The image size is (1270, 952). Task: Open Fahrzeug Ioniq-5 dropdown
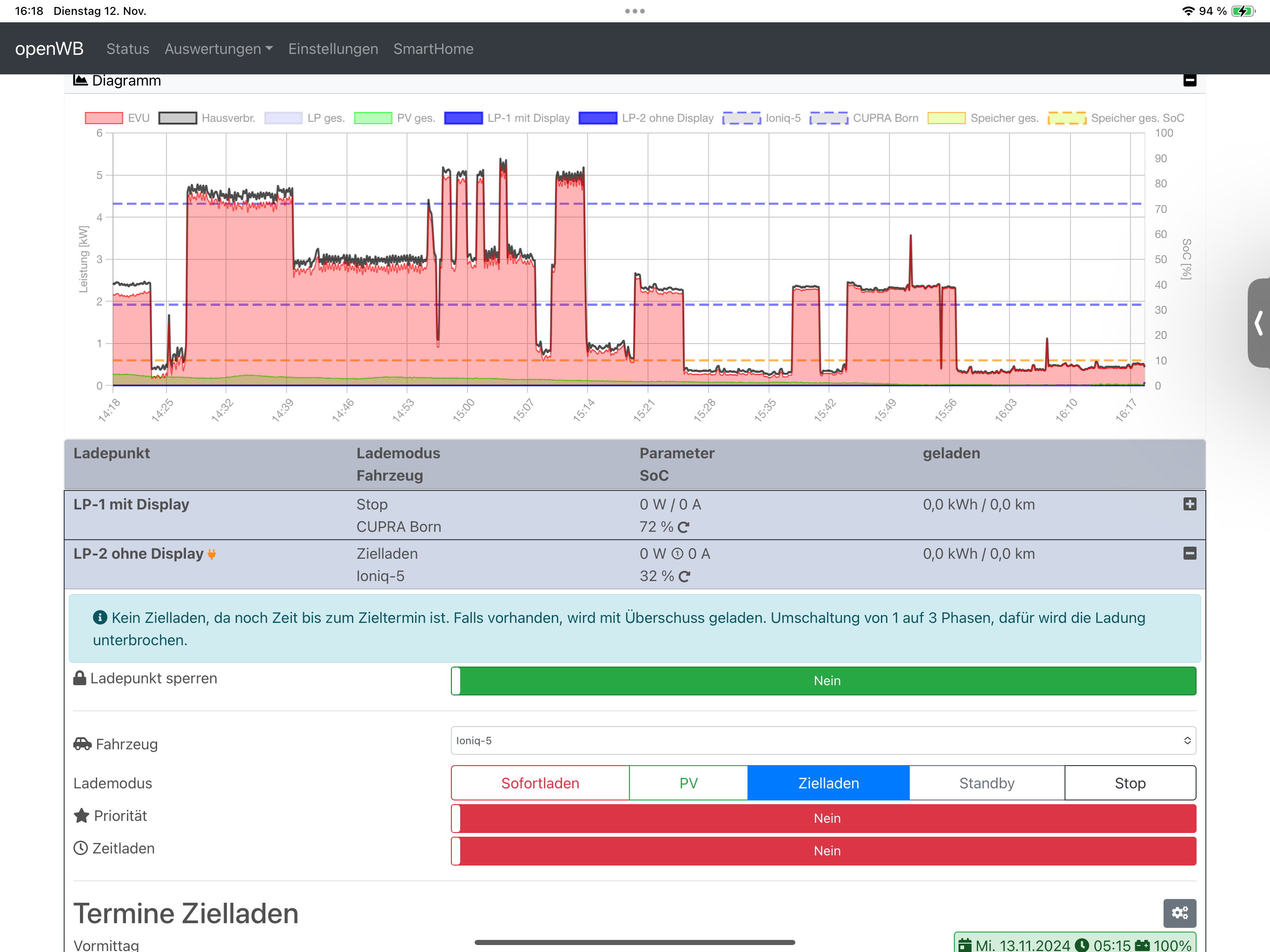tap(823, 740)
